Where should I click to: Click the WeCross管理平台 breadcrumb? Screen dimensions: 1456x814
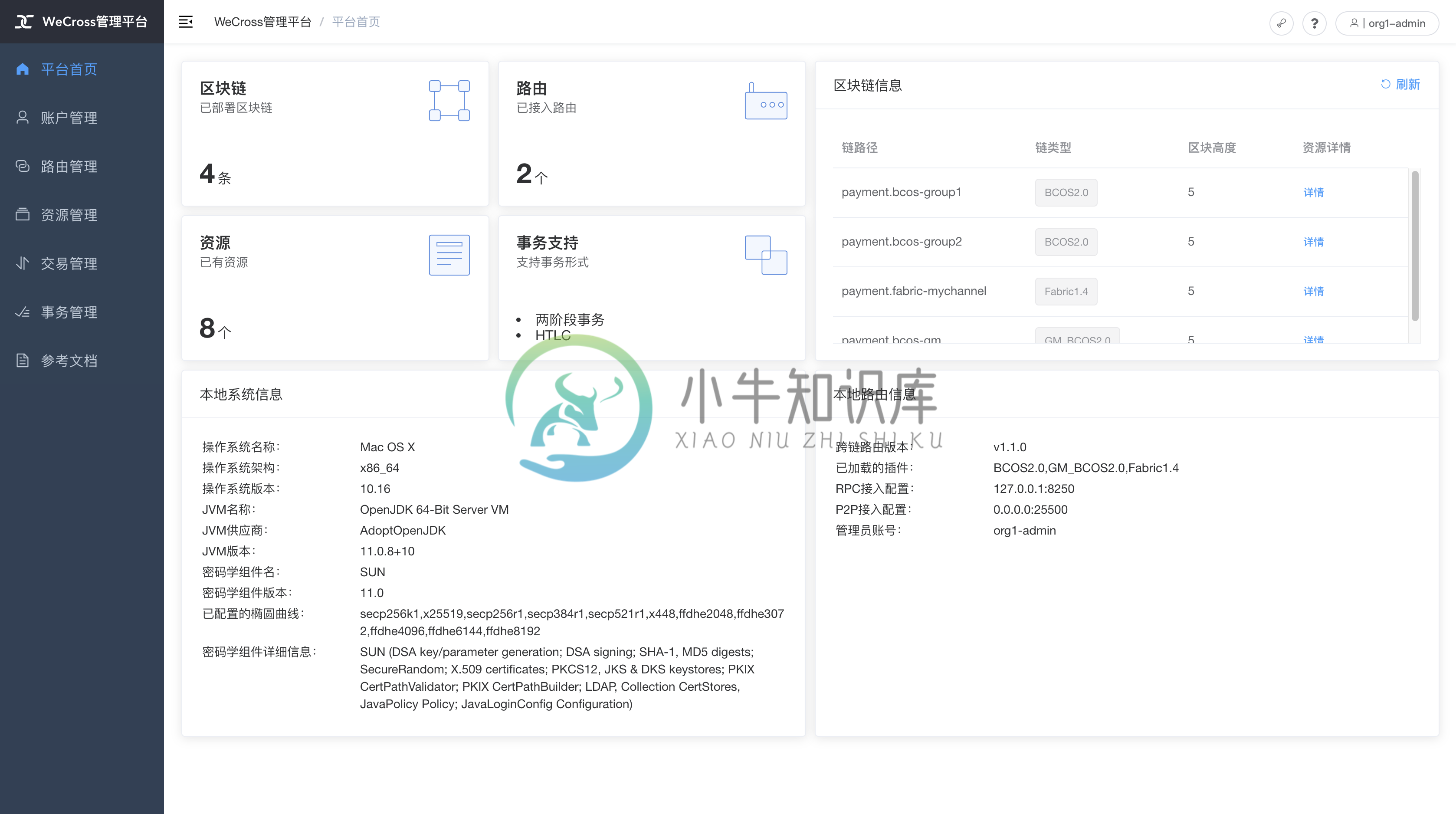click(x=262, y=22)
